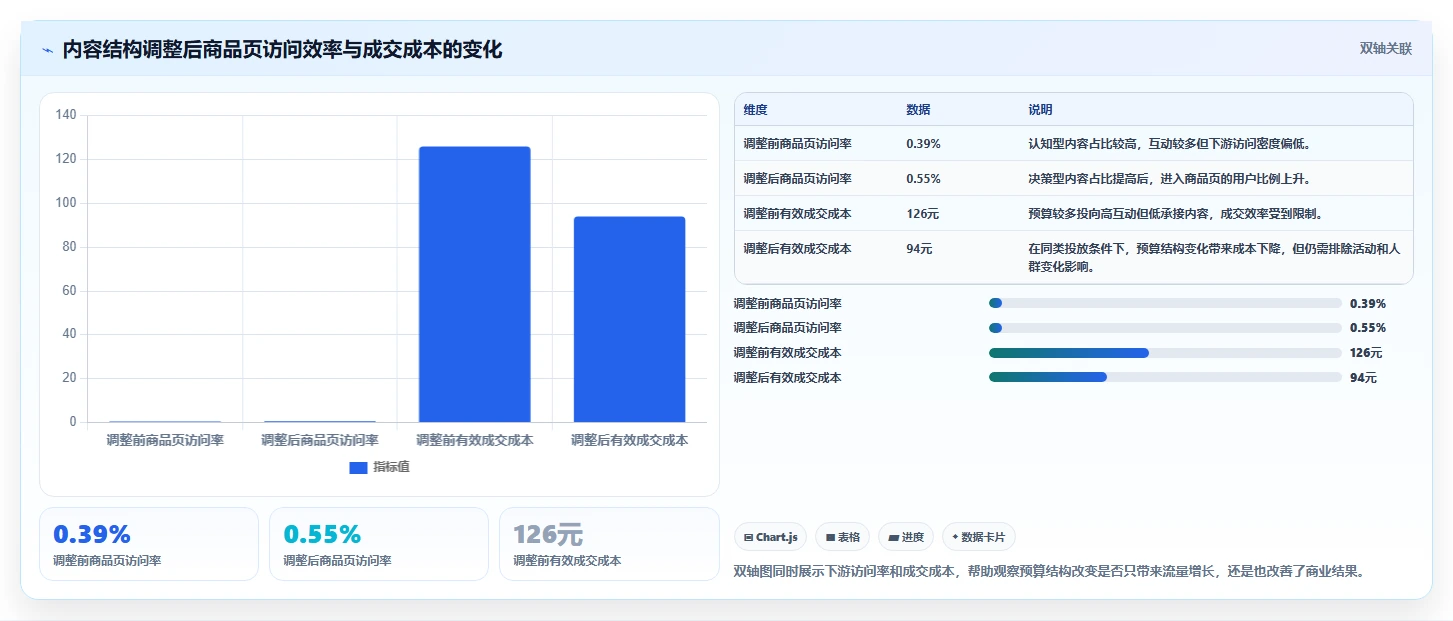Image resolution: width=1453 pixels, height=621 pixels.
Task: Click the 调整后商品页访问率 axis label
Action: pyautogui.click(x=320, y=440)
